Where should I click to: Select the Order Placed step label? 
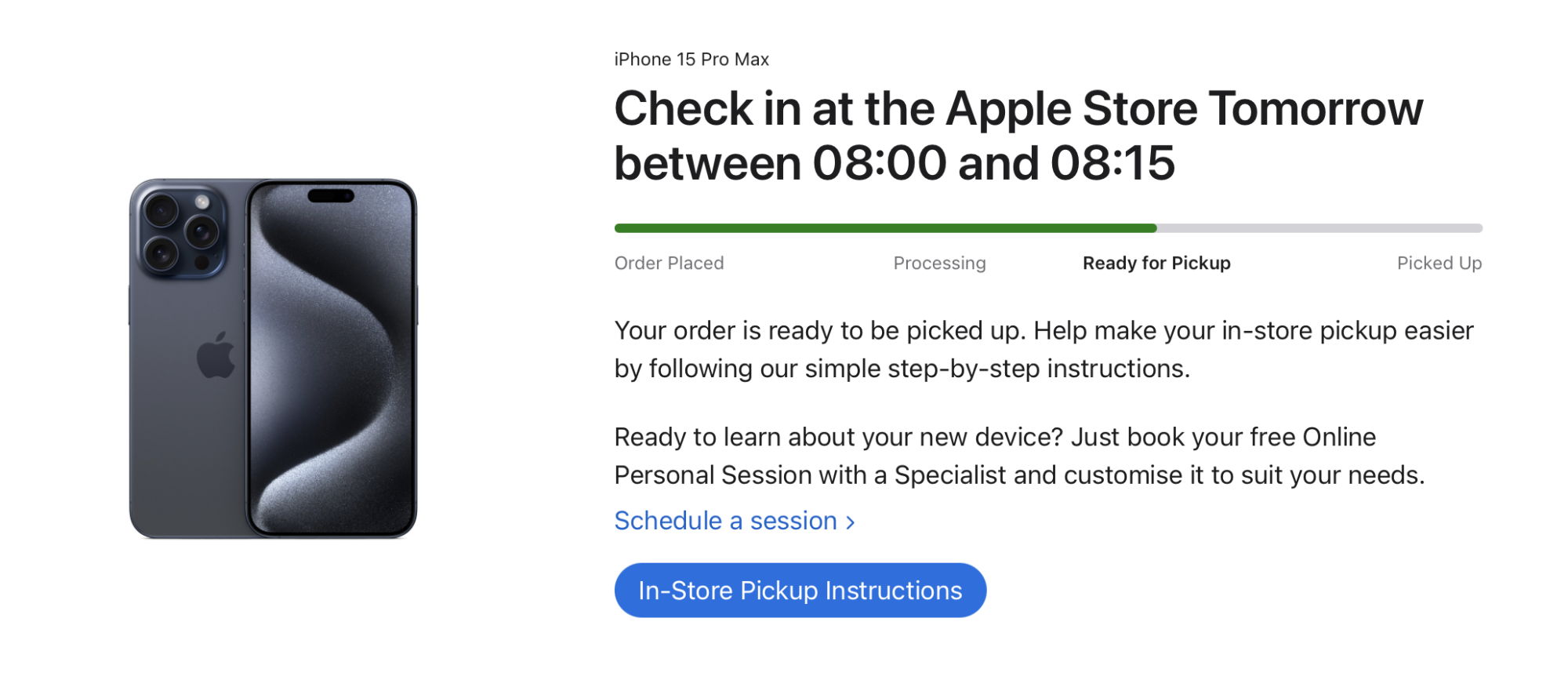(669, 264)
